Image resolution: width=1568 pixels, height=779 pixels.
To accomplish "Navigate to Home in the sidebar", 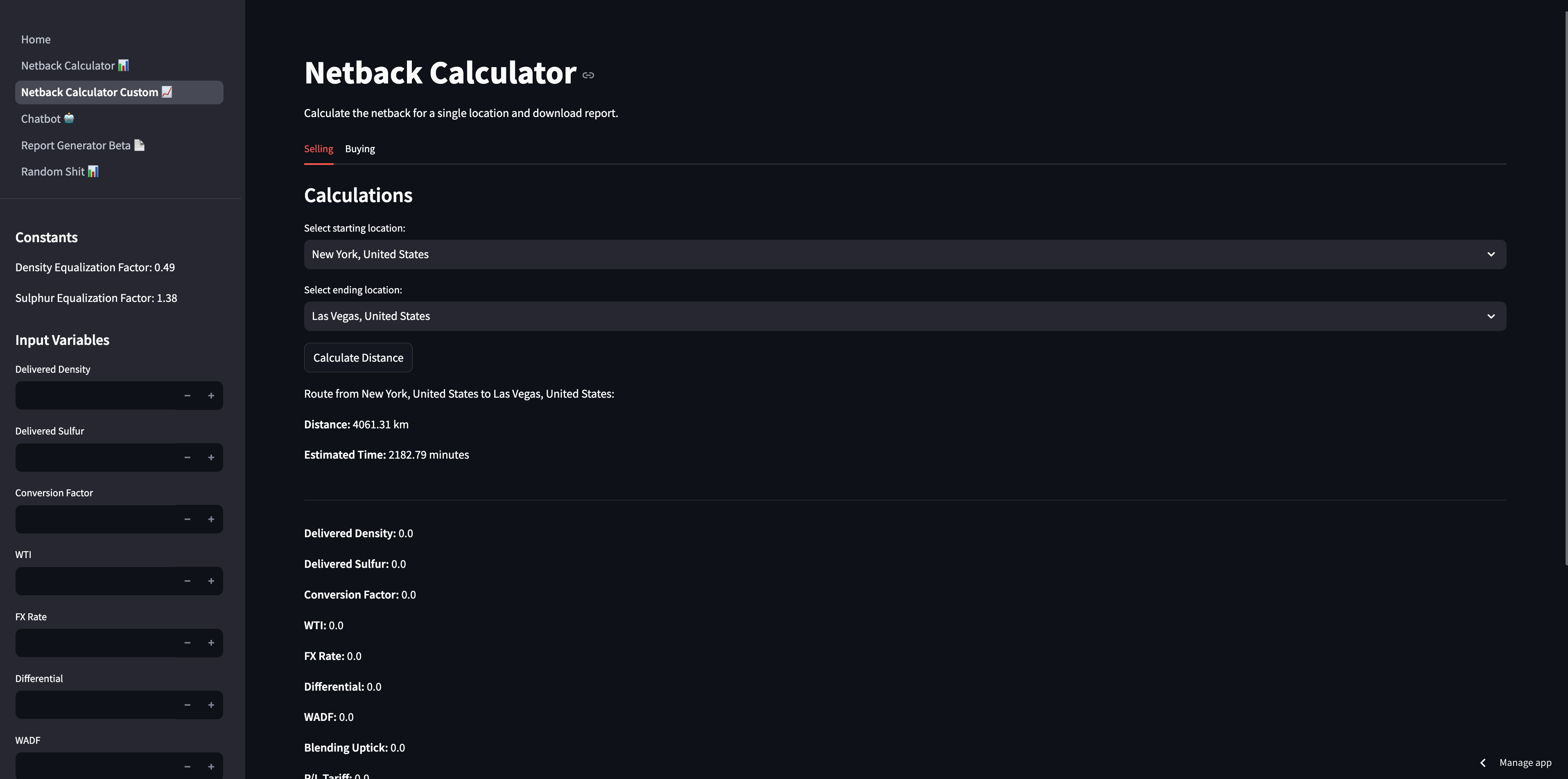I will click(36, 39).
